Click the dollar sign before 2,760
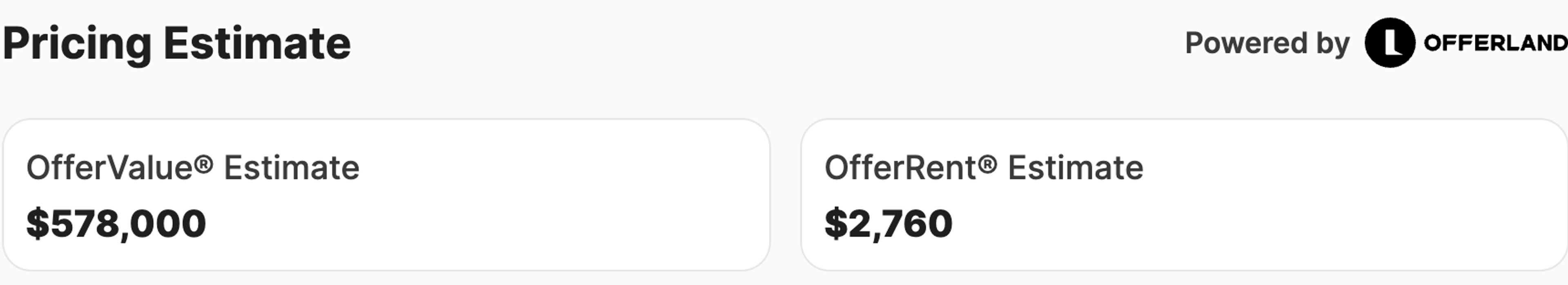1568x285 pixels. [x=836, y=224]
